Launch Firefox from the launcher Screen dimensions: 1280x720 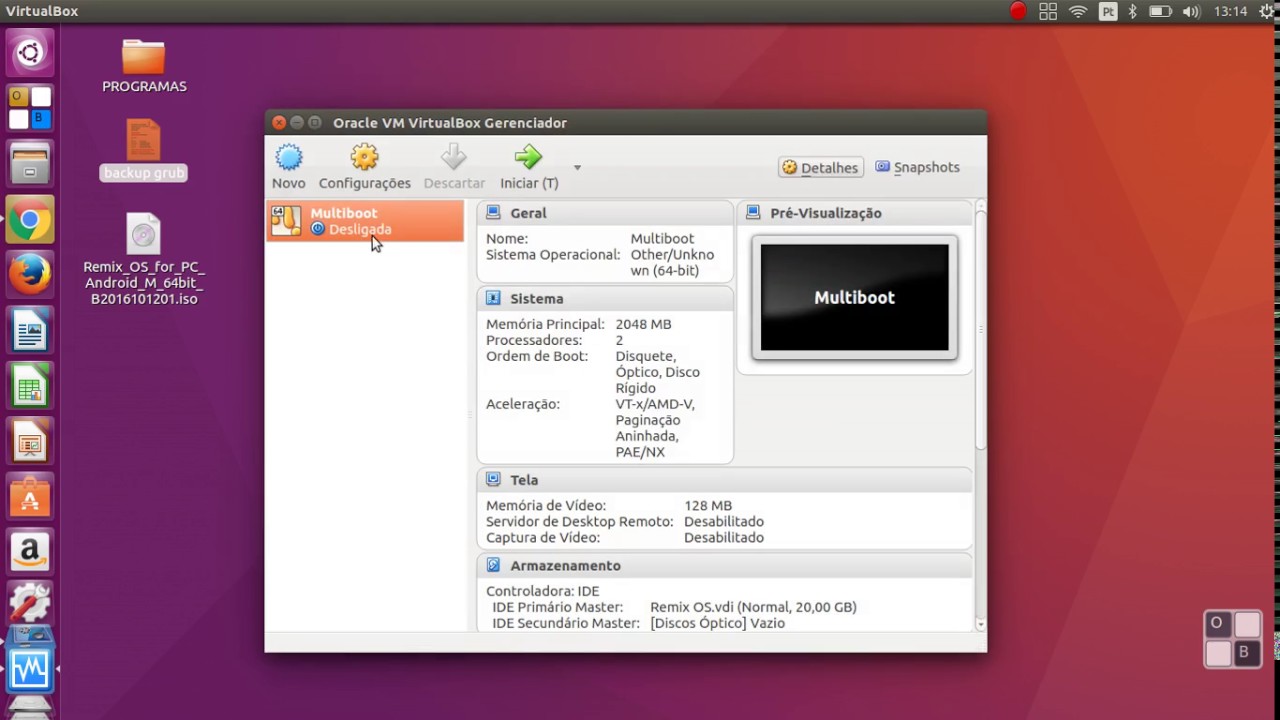coord(30,274)
